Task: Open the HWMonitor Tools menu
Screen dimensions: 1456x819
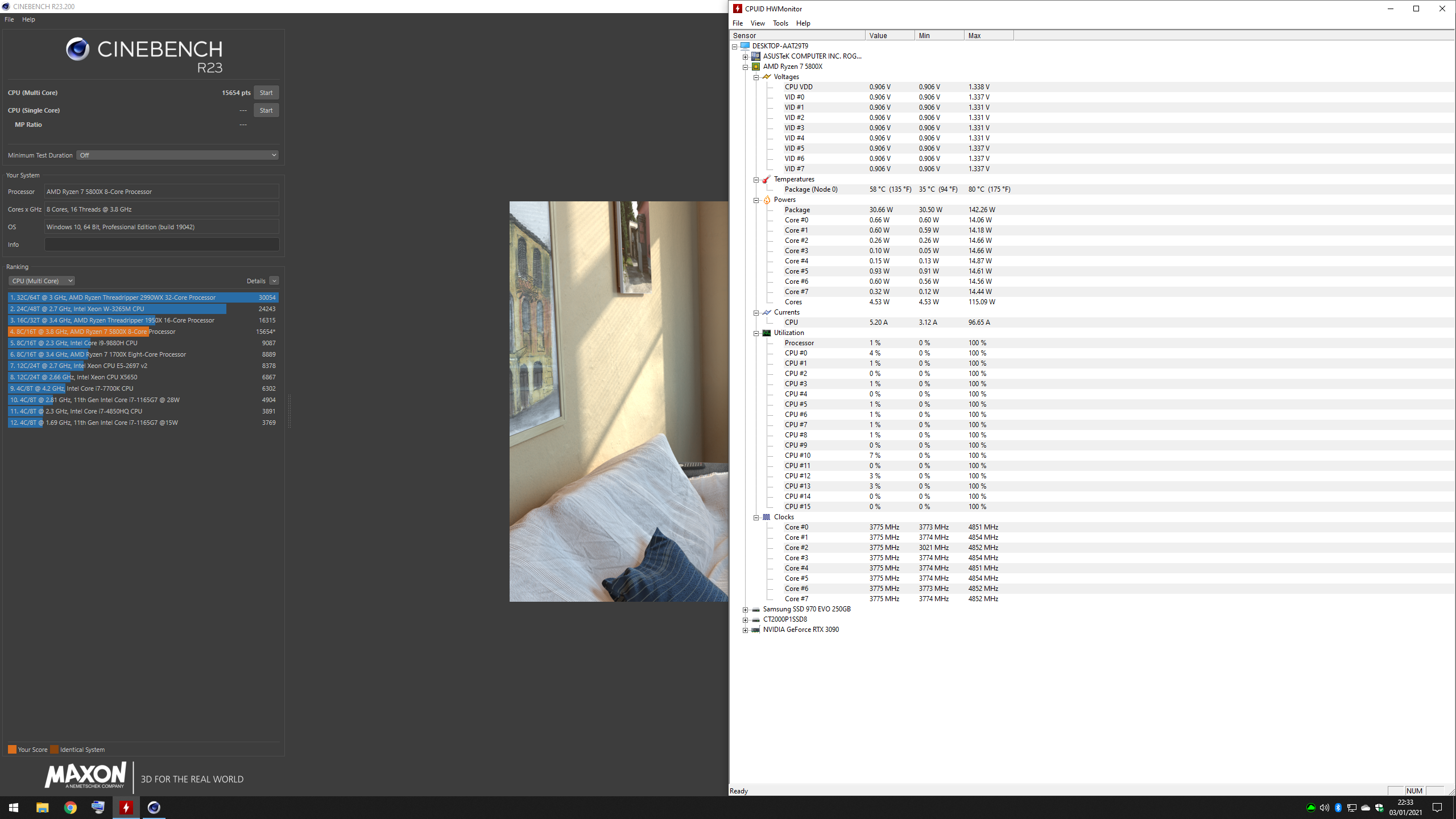Action: pyautogui.click(x=780, y=23)
